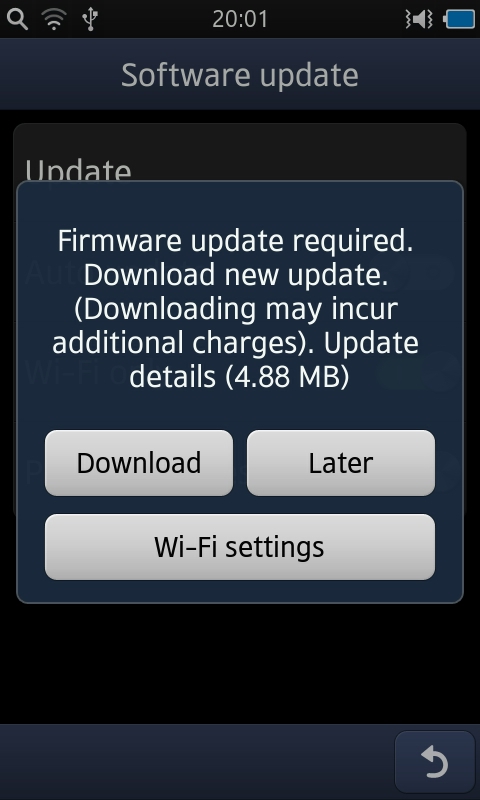Tap the back arrow icon at the bottom
Viewport: 480px width, 800px height.
(x=435, y=762)
